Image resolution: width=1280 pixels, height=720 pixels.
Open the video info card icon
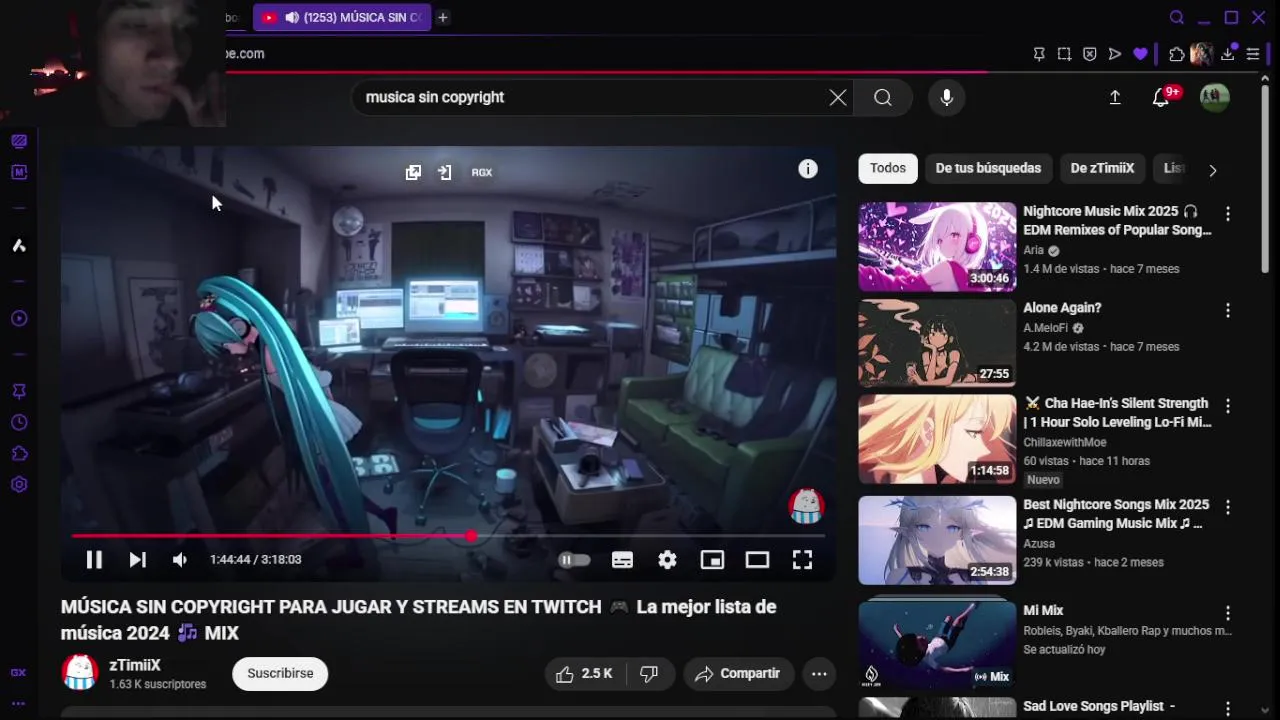click(x=808, y=169)
